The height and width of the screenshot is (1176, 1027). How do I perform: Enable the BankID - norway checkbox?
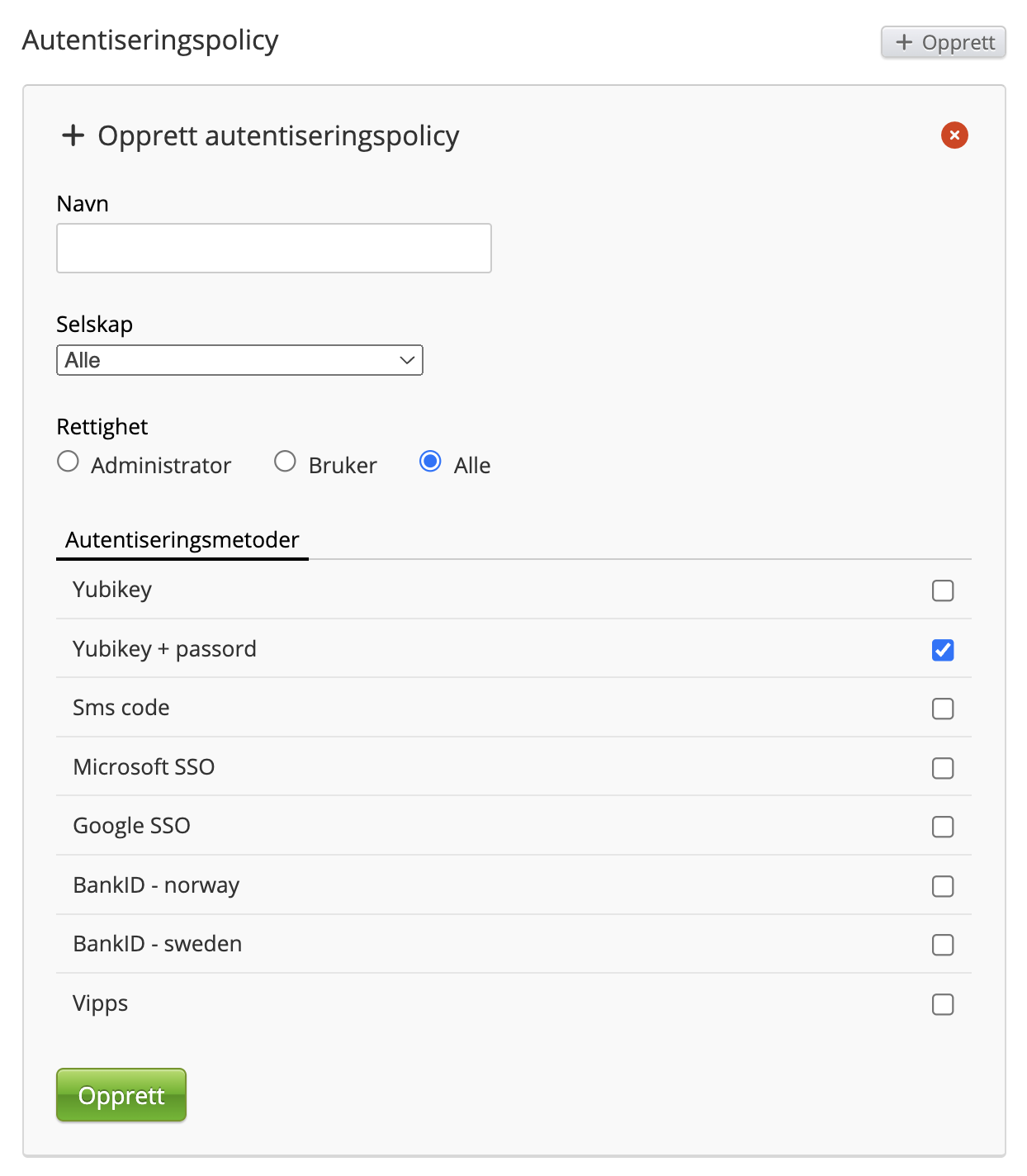(x=943, y=886)
